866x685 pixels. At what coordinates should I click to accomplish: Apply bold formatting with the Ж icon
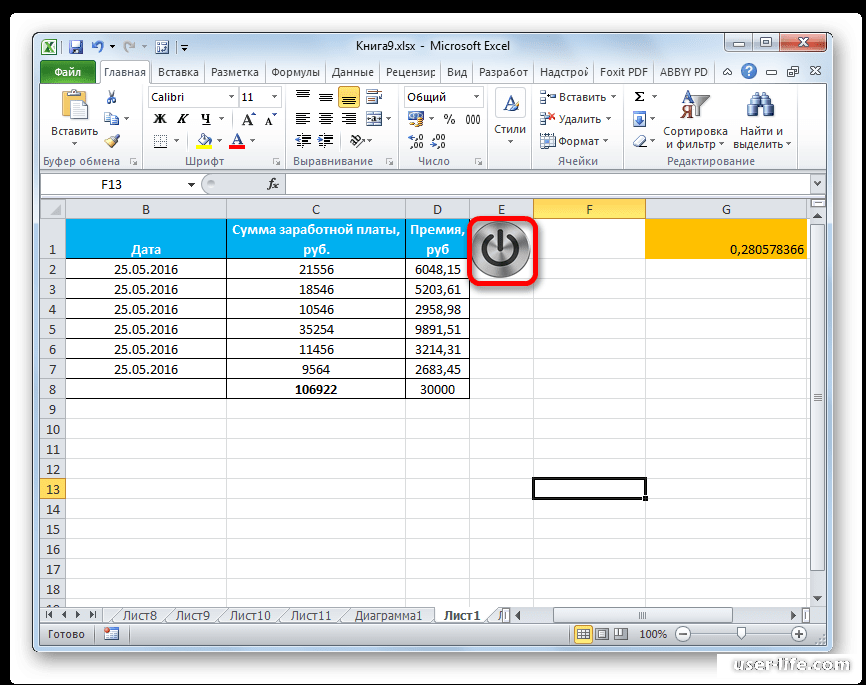click(x=158, y=118)
